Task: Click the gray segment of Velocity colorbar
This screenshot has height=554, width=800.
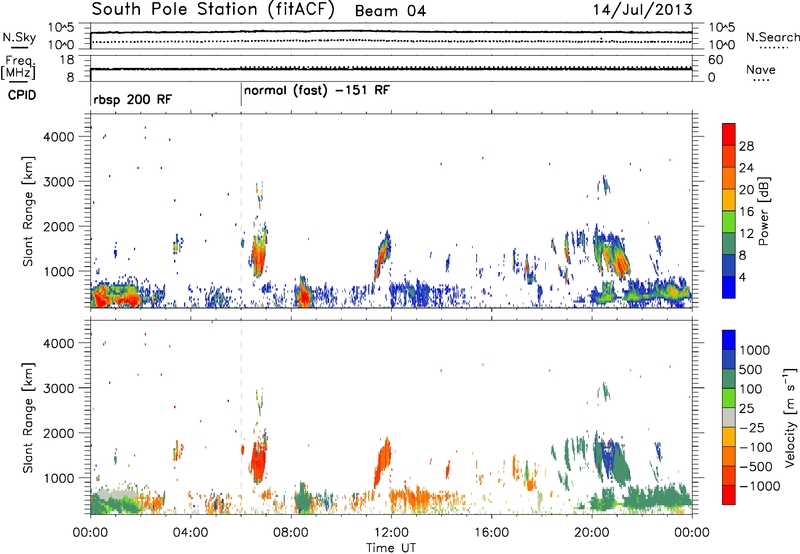Action: [x=729, y=418]
